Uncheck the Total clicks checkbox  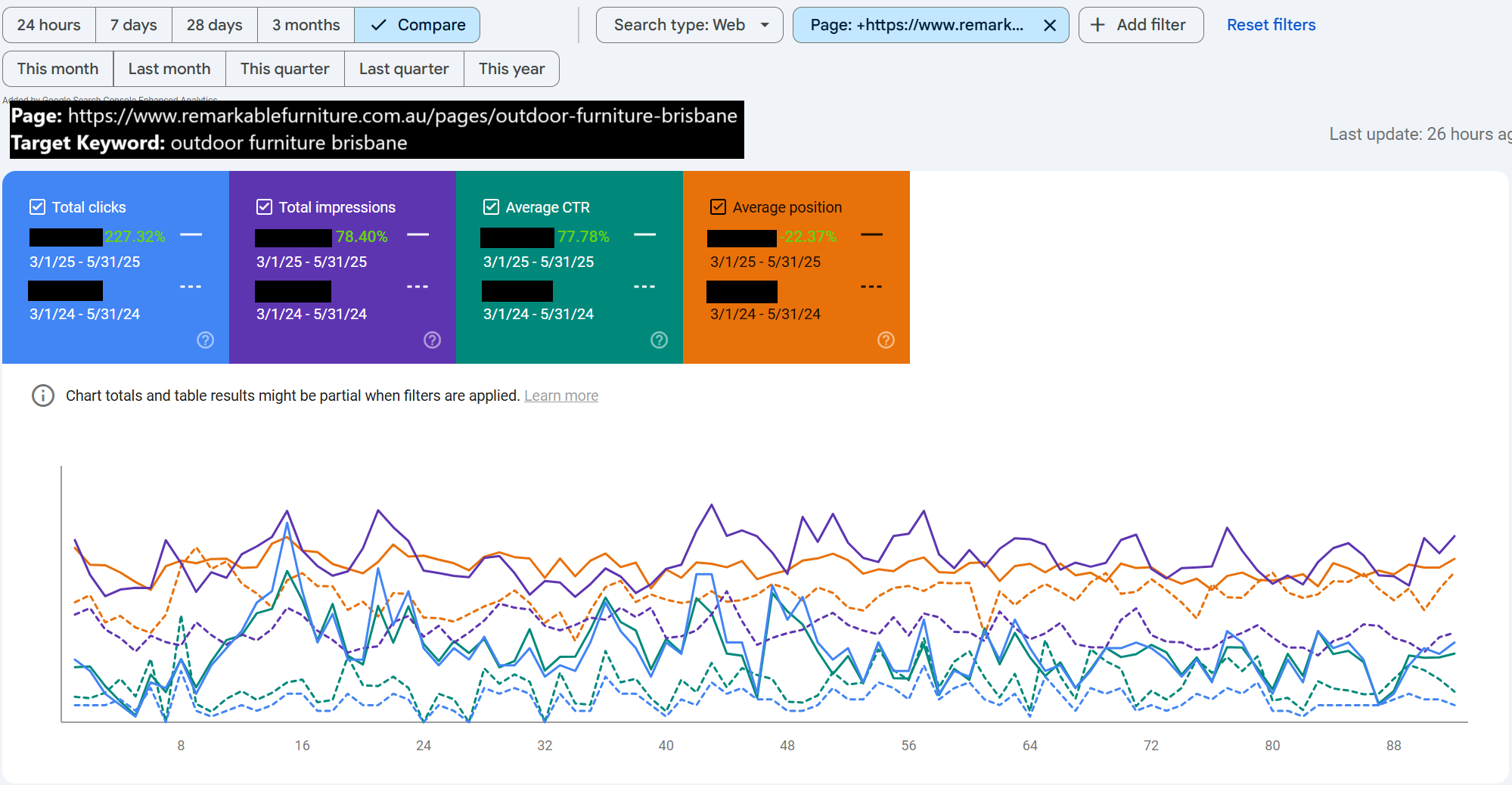point(37,207)
